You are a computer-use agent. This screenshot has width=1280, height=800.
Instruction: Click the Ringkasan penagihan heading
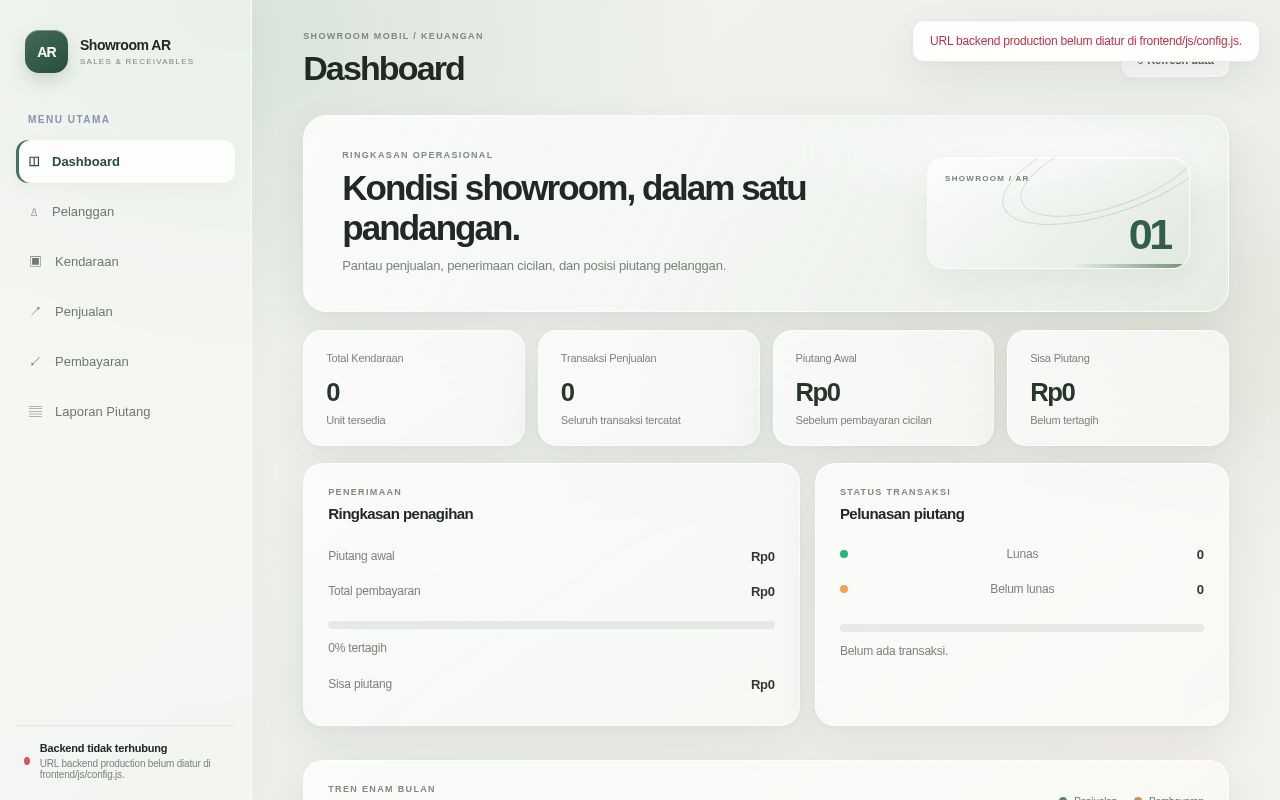tap(401, 514)
